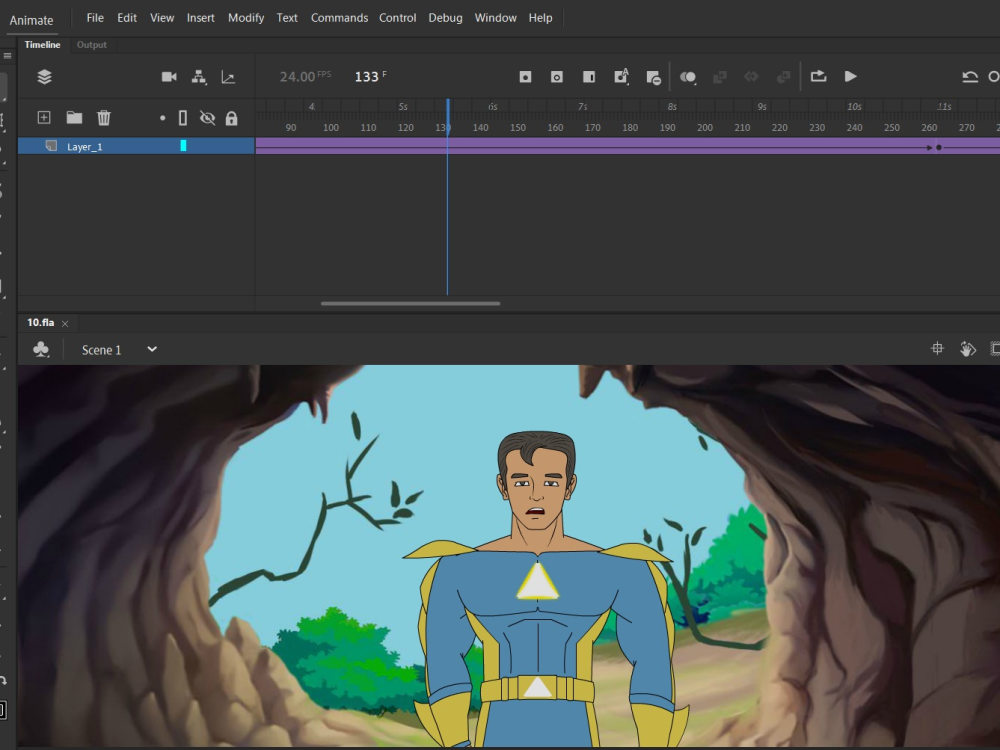Play the timeline animation

click(850, 77)
